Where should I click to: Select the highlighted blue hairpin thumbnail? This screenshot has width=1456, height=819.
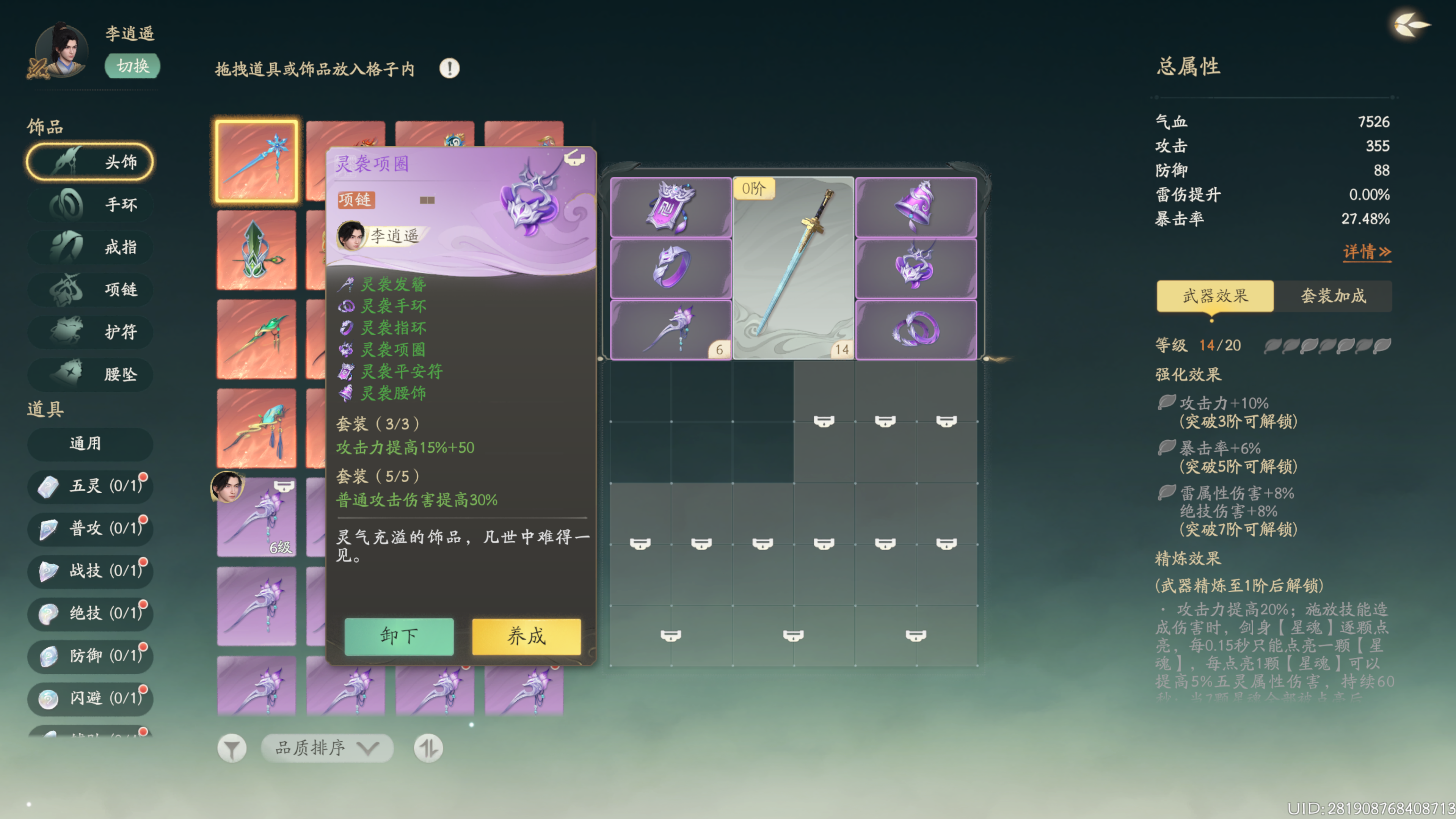point(257,161)
